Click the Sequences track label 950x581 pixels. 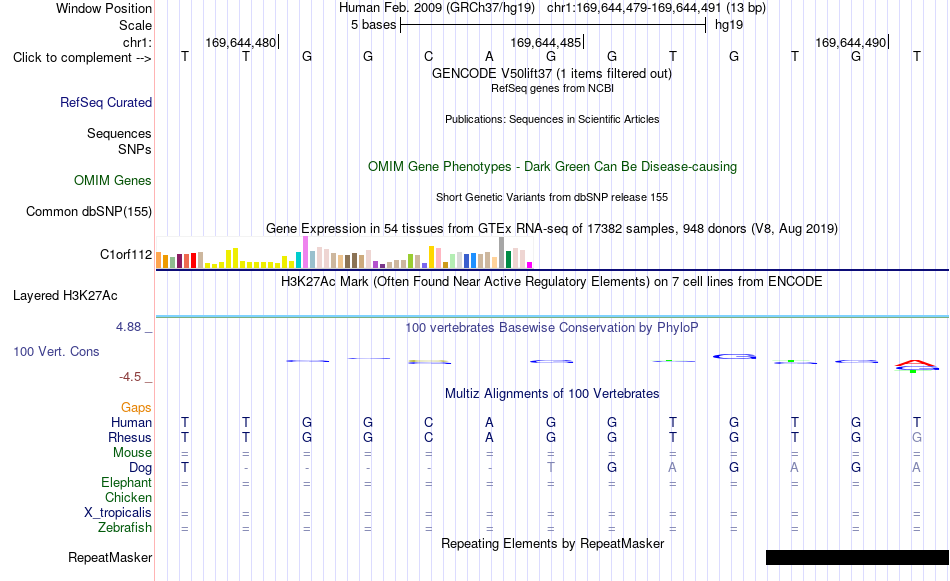pos(119,133)
